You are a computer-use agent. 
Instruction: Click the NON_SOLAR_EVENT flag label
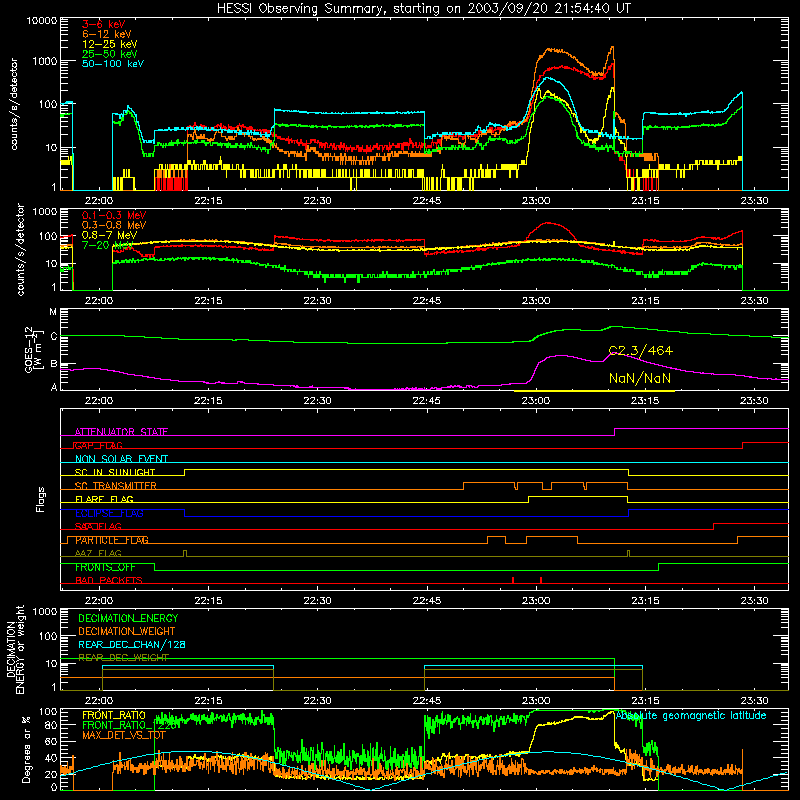pos(121,459)
